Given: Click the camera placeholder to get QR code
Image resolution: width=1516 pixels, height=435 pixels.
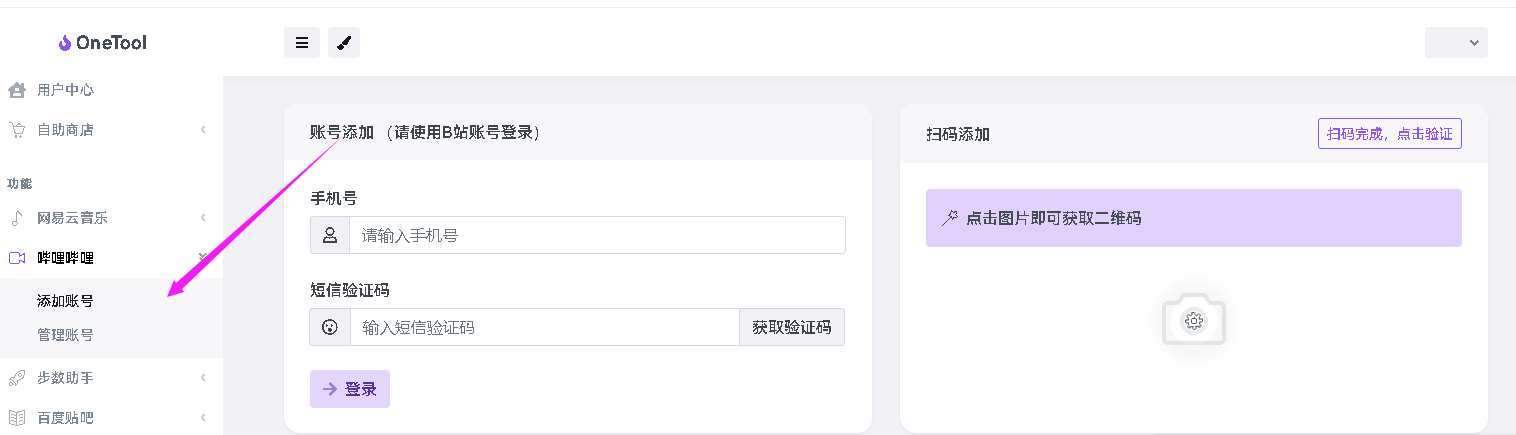Looking at the screenshot, I should click(1194, 320).
